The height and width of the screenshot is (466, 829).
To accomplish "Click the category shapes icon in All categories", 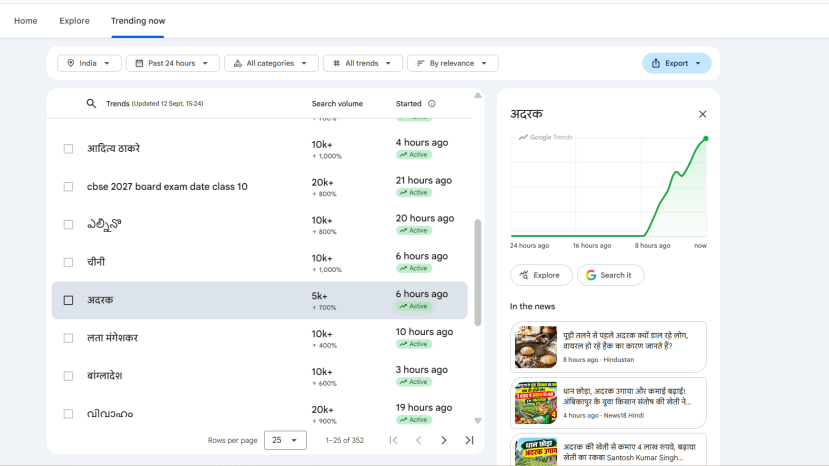I will 238,63.
